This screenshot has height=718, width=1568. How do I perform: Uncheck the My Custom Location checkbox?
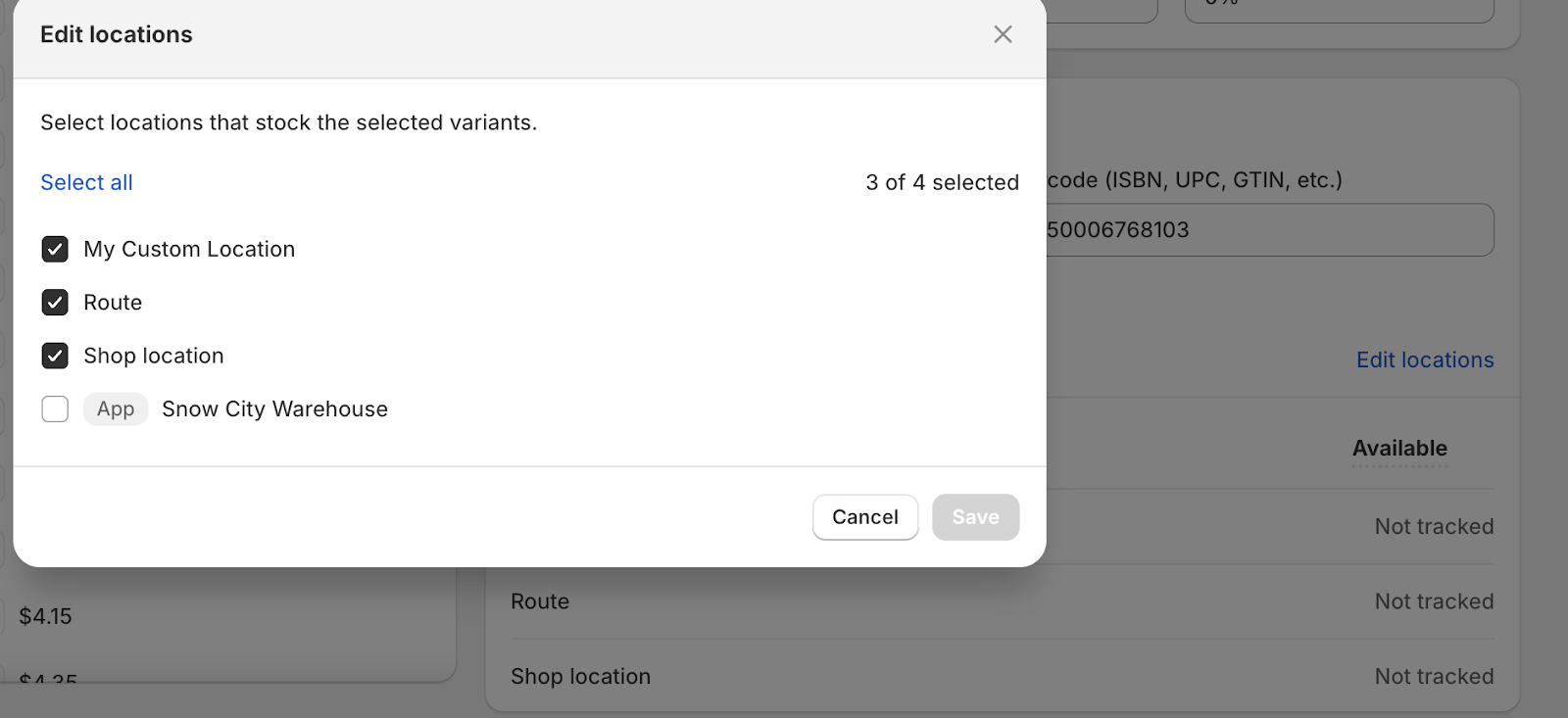click(55, 249)
